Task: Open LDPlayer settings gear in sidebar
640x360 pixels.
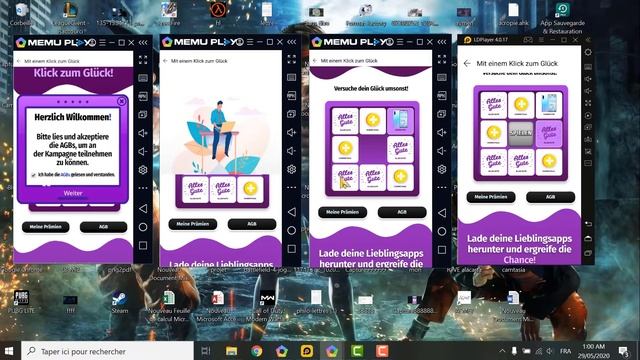Action: click(x=588, y=52)
